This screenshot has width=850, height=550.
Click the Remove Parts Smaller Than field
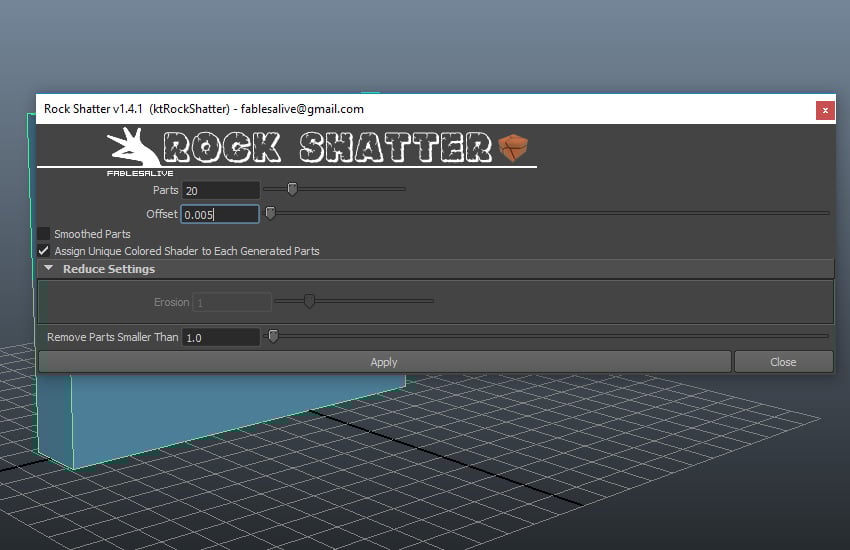(221, 337)
